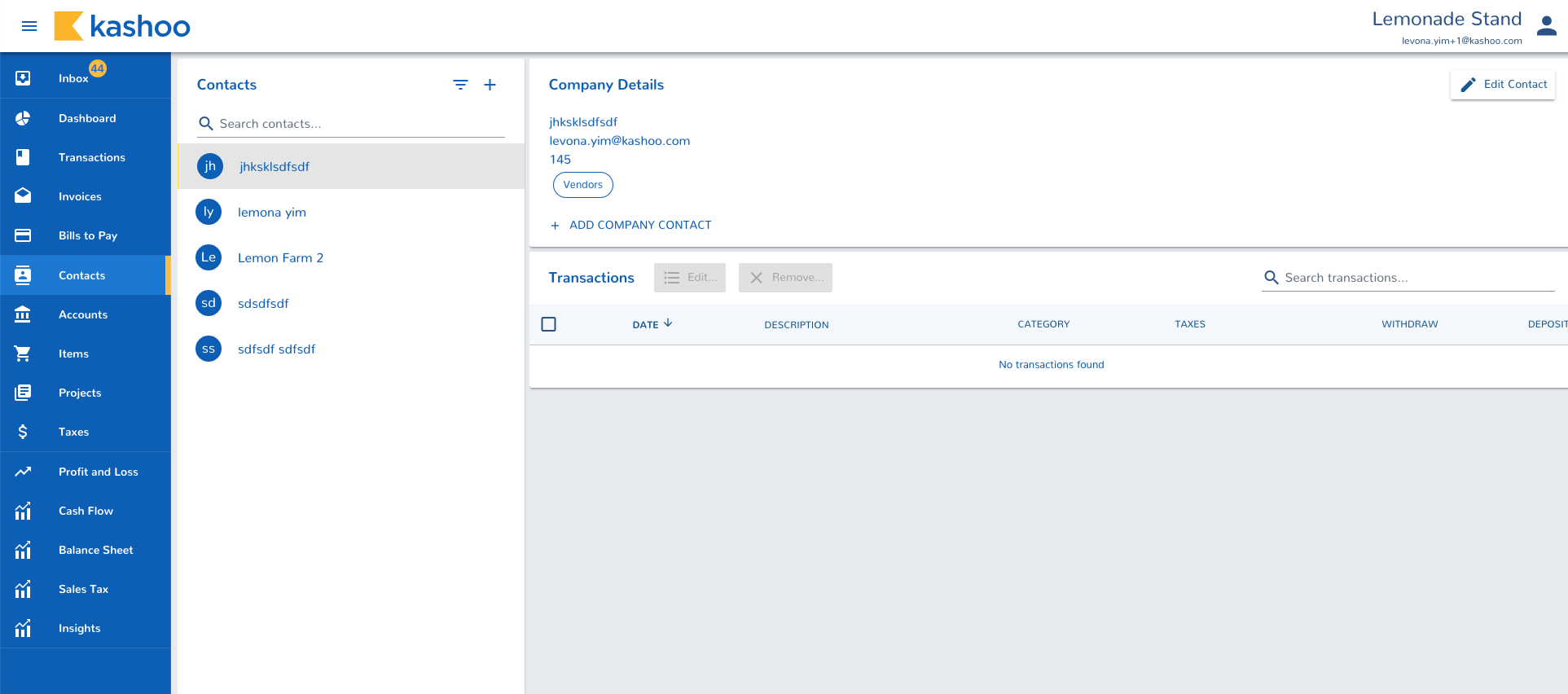Open the contacts filter icon
Viewport: 1568px width, 694px height.
(x=460, y=85)
